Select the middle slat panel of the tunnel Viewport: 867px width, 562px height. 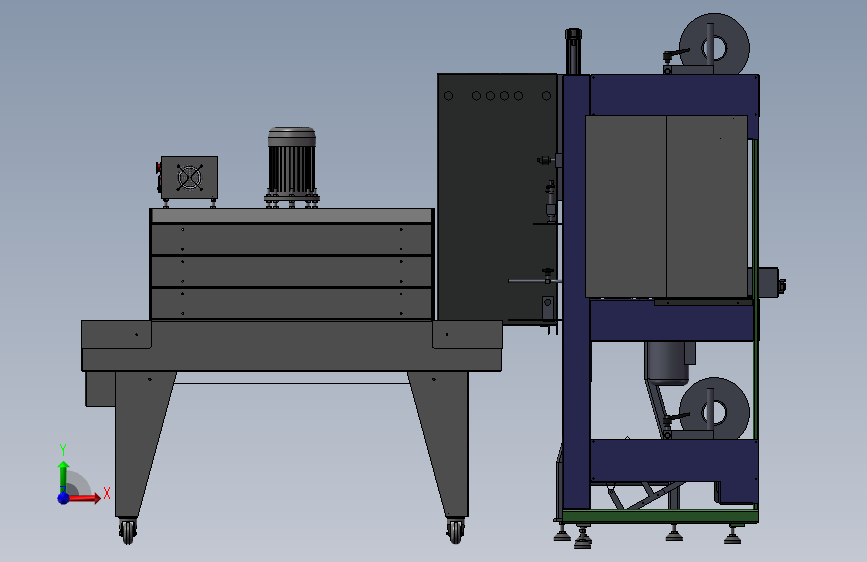coord(292,272)
